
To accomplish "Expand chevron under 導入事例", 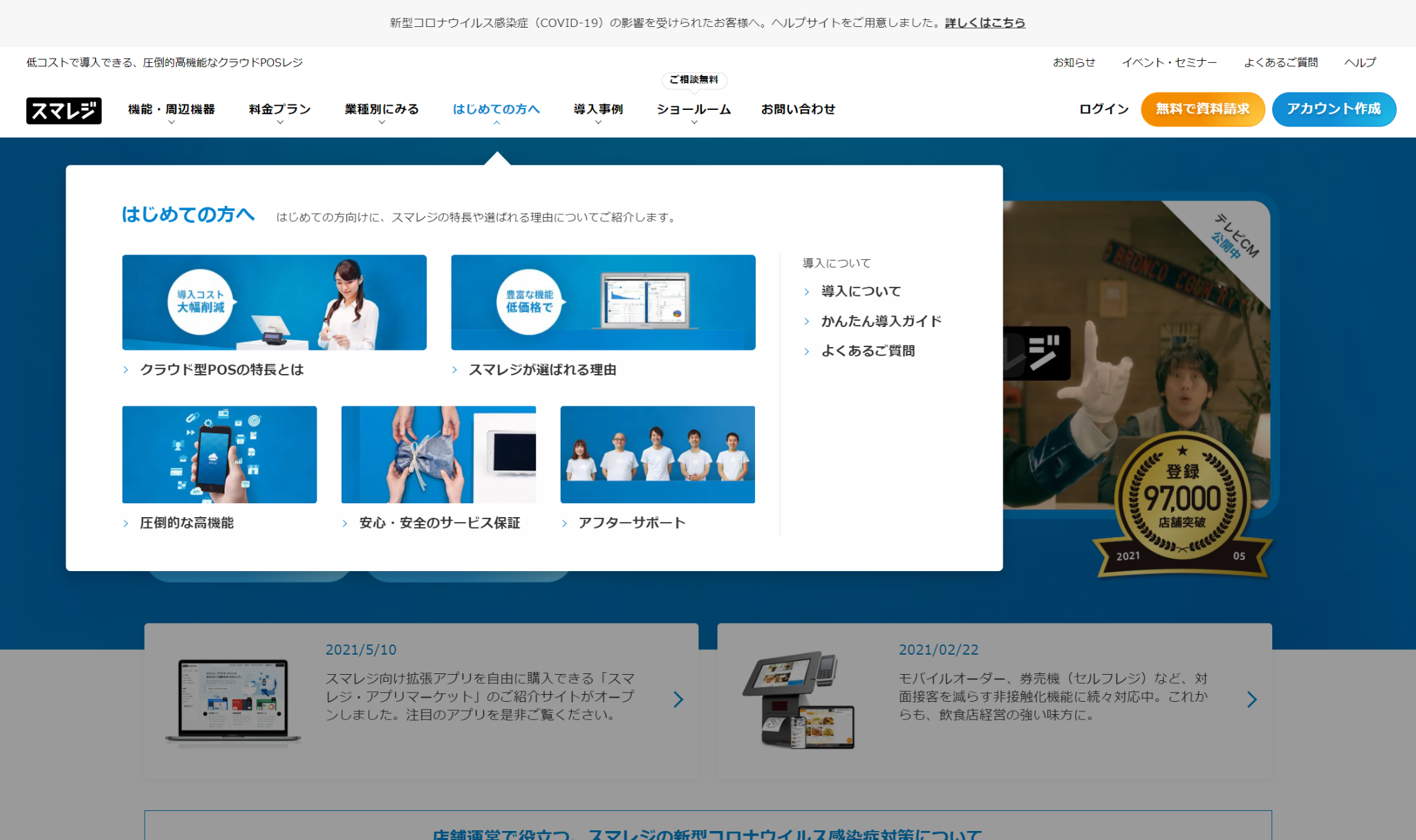I will 598,123.
